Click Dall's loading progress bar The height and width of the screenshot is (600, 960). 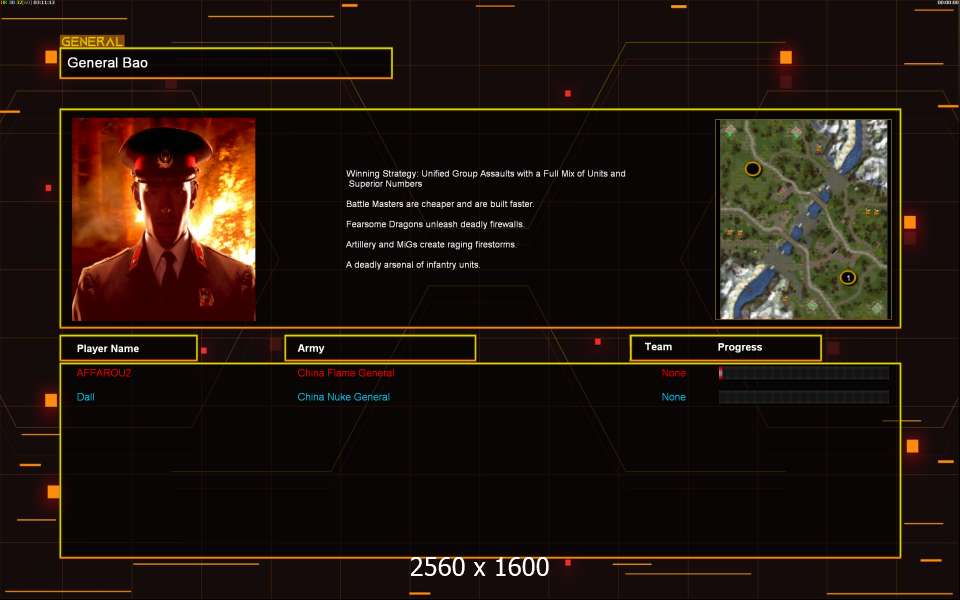point(803,397)
